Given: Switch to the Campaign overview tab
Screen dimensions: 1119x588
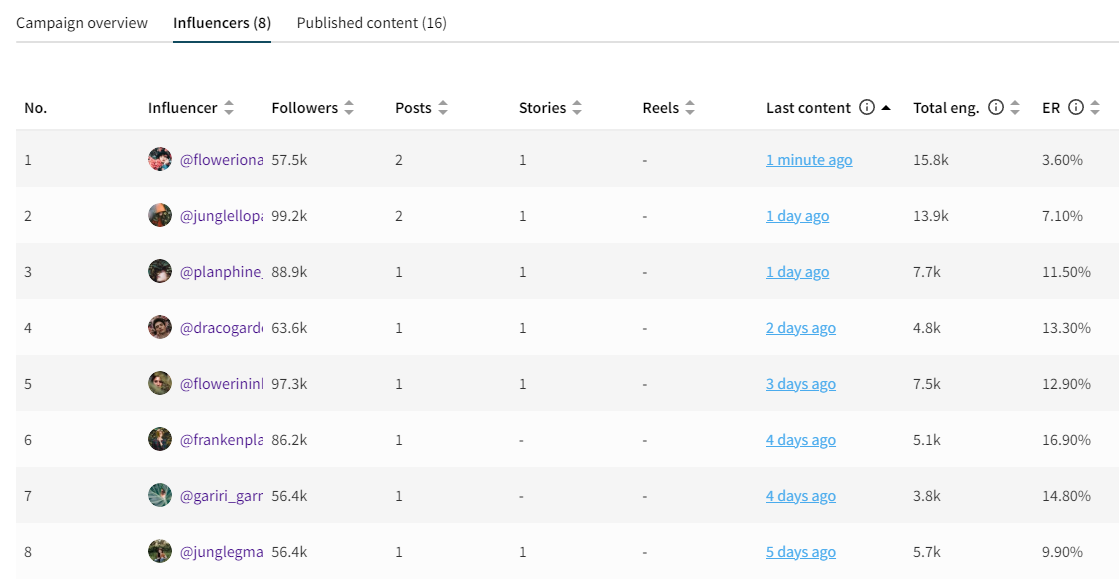Looking at the screenshot, I should click(x=82, y=22).
